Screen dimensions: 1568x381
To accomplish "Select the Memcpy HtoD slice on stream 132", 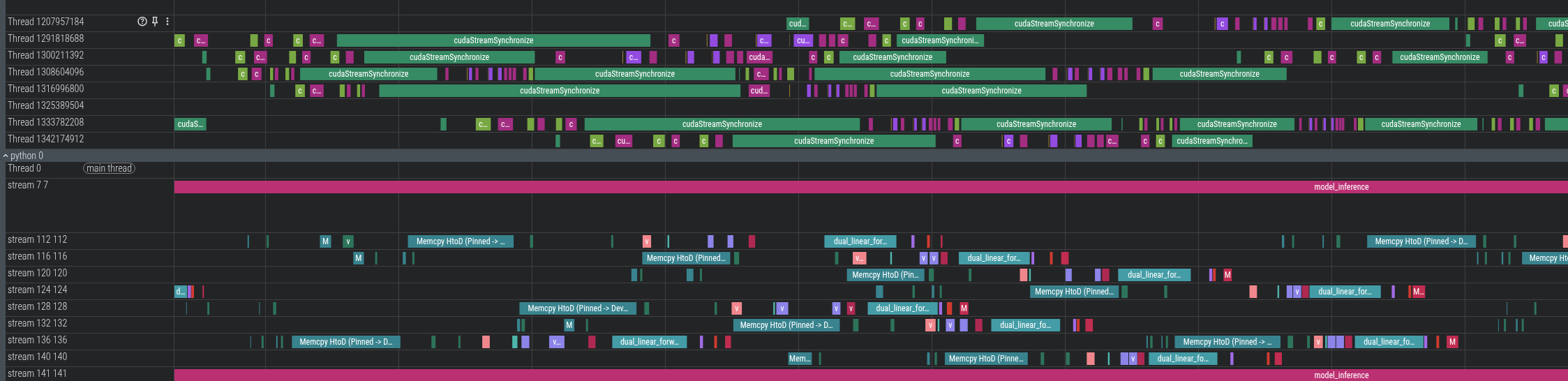I will point(786,325).
